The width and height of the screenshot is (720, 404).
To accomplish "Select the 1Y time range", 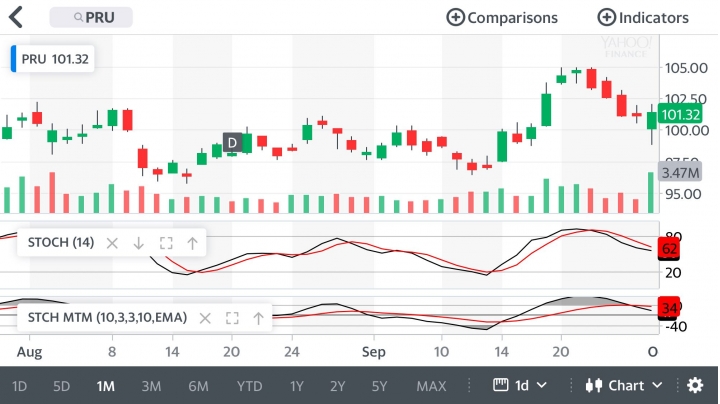I will coord(297,386).
